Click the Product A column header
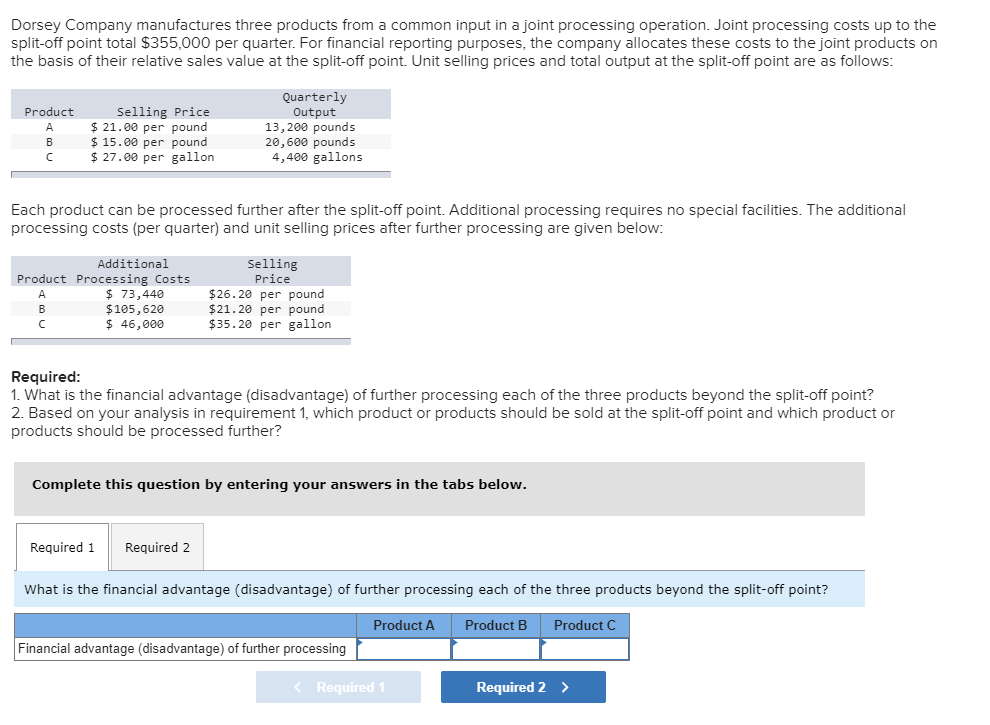 [x=404, y=625]
